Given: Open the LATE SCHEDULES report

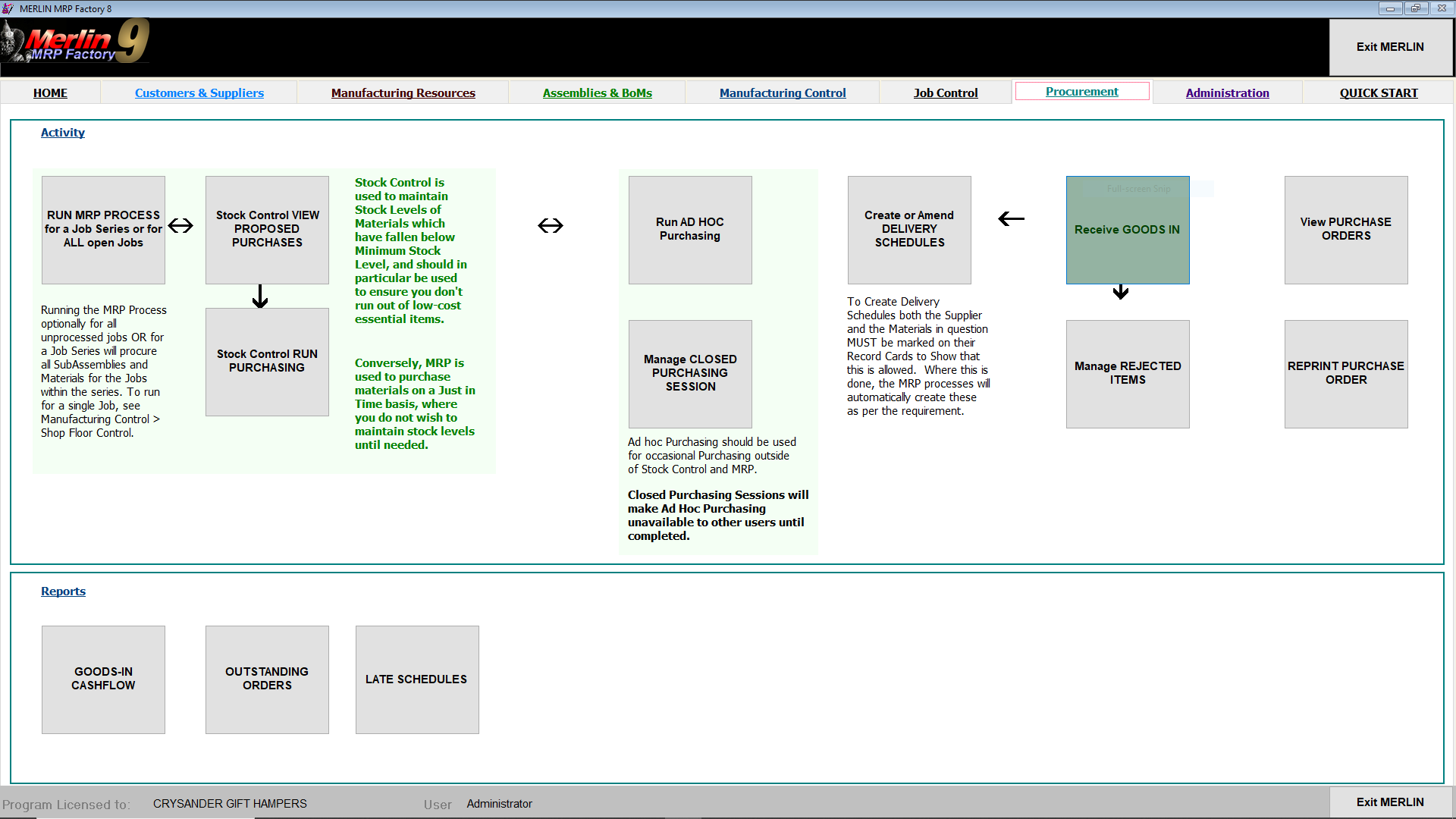Looking at the screenshot, I should [x=417, y=679].
